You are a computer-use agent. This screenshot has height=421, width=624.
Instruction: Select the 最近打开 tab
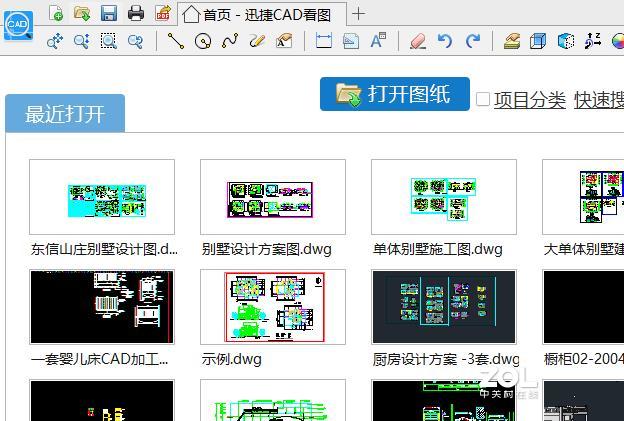(65, 113)
